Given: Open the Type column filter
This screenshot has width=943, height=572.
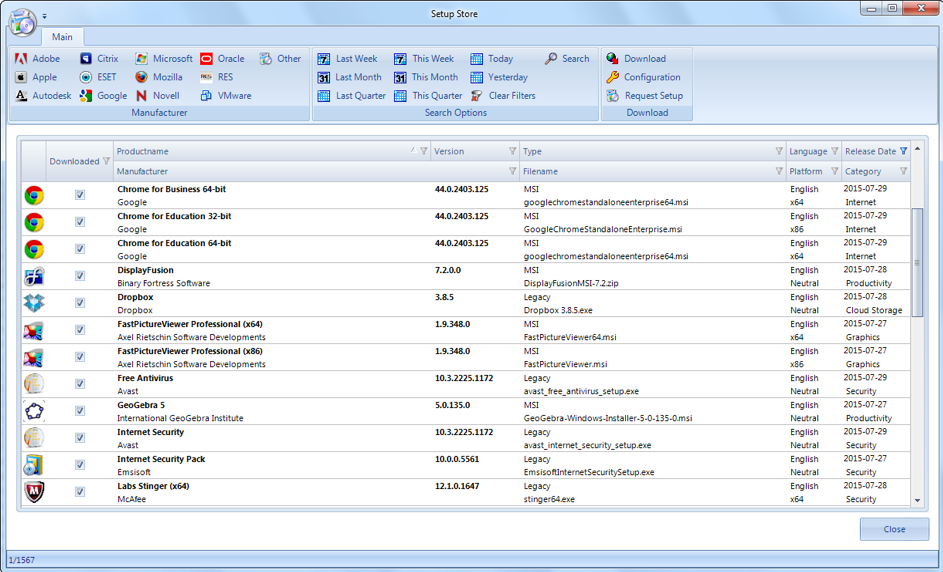Looking at the screenshot, I should click(x=779, y=151).
